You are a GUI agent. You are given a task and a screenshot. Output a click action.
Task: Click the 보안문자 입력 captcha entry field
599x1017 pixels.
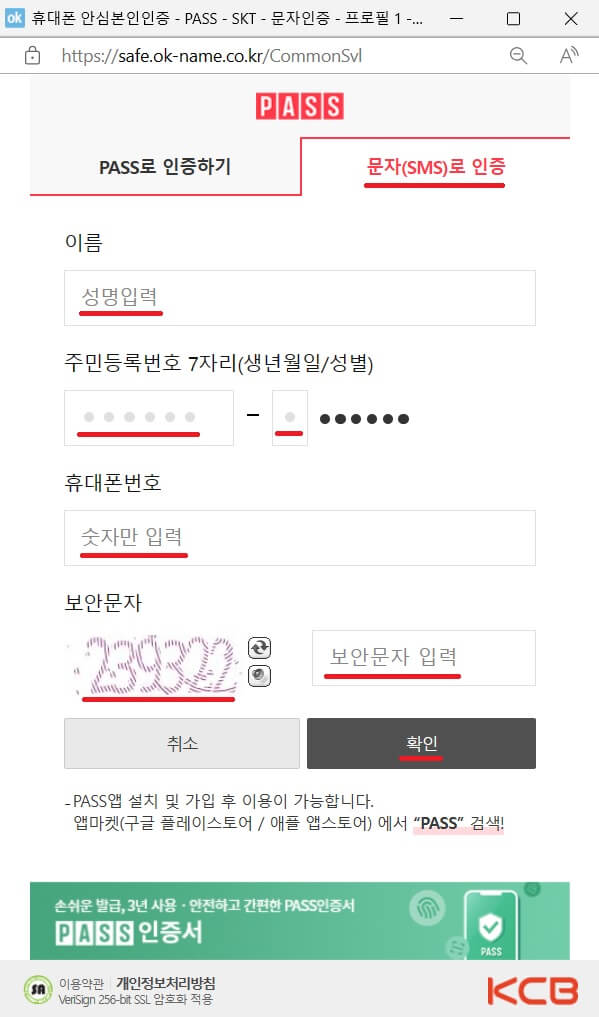[423, 657]
